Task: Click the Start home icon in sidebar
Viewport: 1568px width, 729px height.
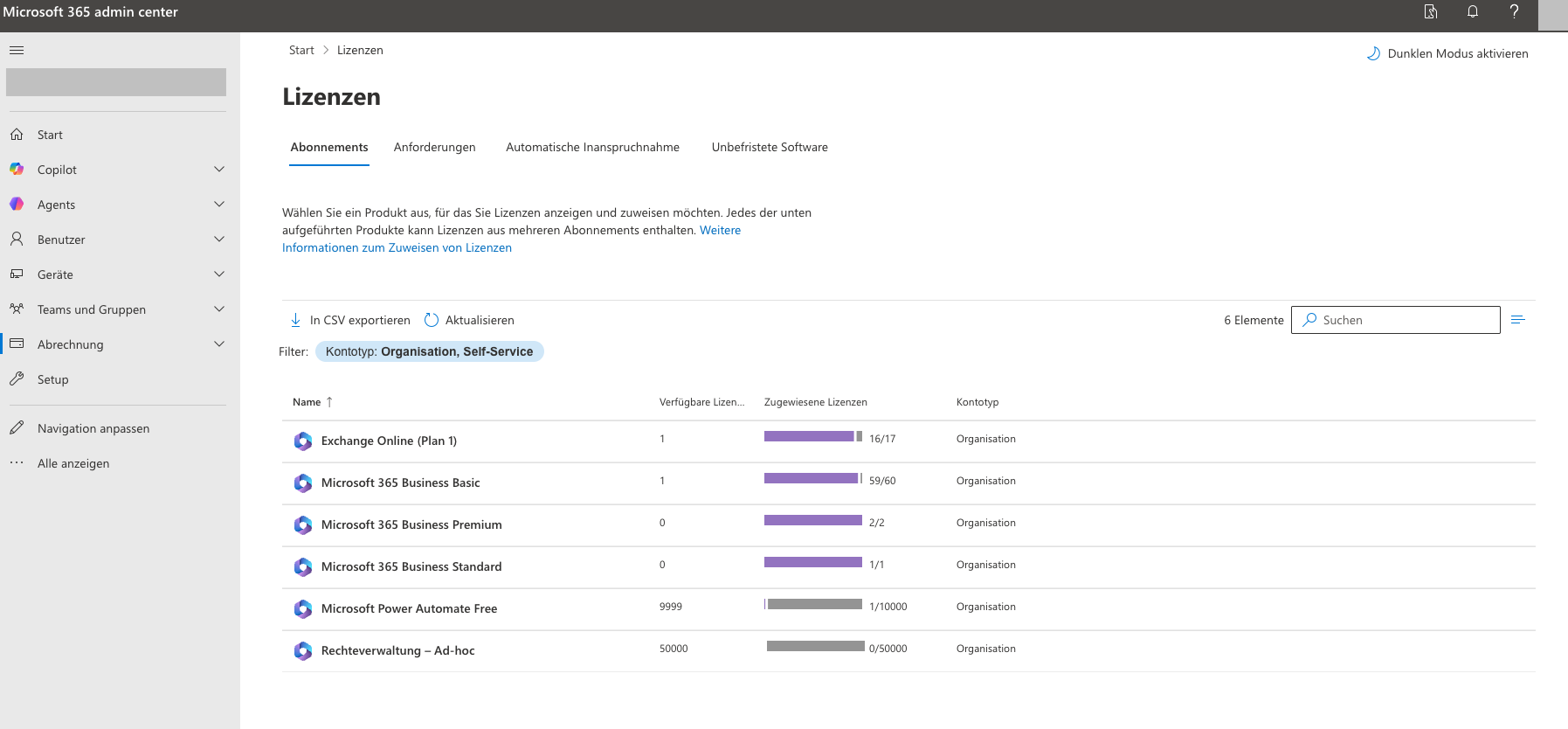Action: 17,135
